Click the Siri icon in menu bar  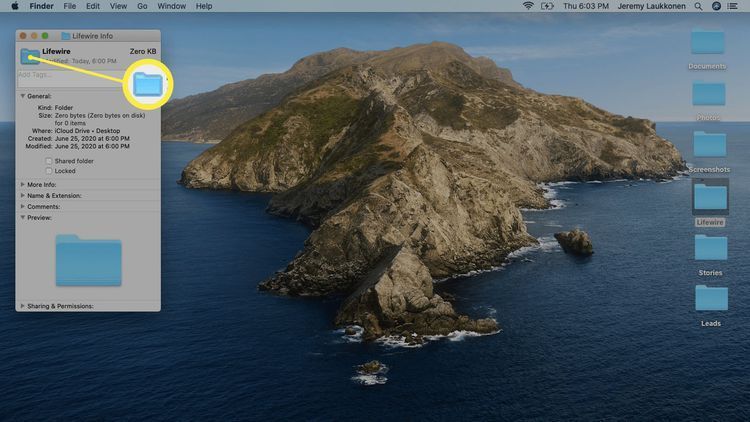pyautogui.click(x=716, y=6)
